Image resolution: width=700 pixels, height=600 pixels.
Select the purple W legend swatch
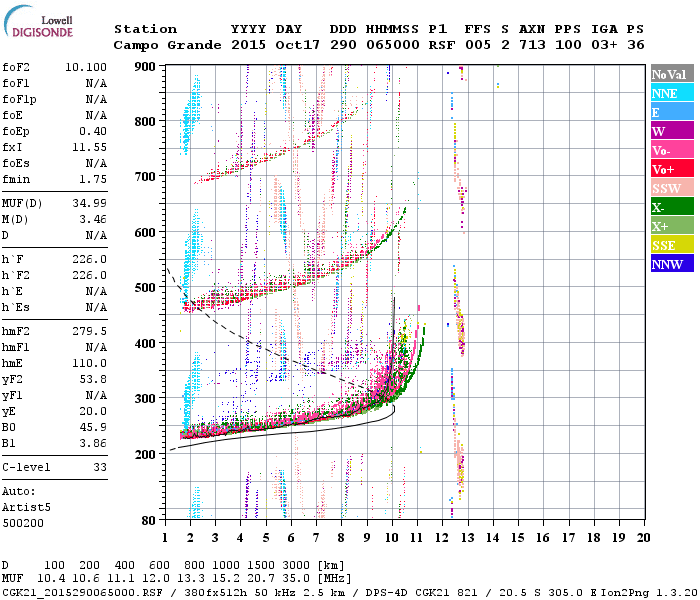(x=672, y=131)
